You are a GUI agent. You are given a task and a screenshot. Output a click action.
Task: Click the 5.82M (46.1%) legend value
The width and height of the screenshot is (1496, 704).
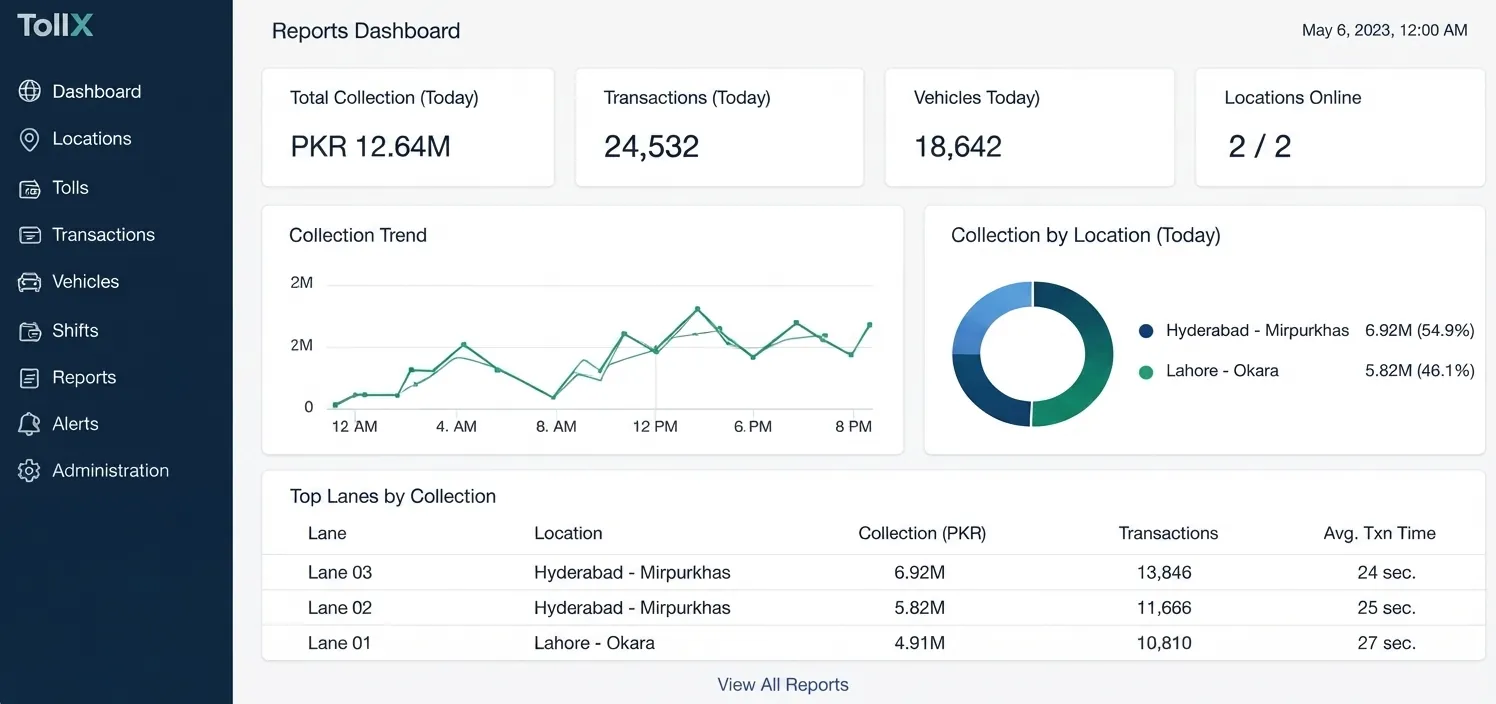tap(1419, 371)
